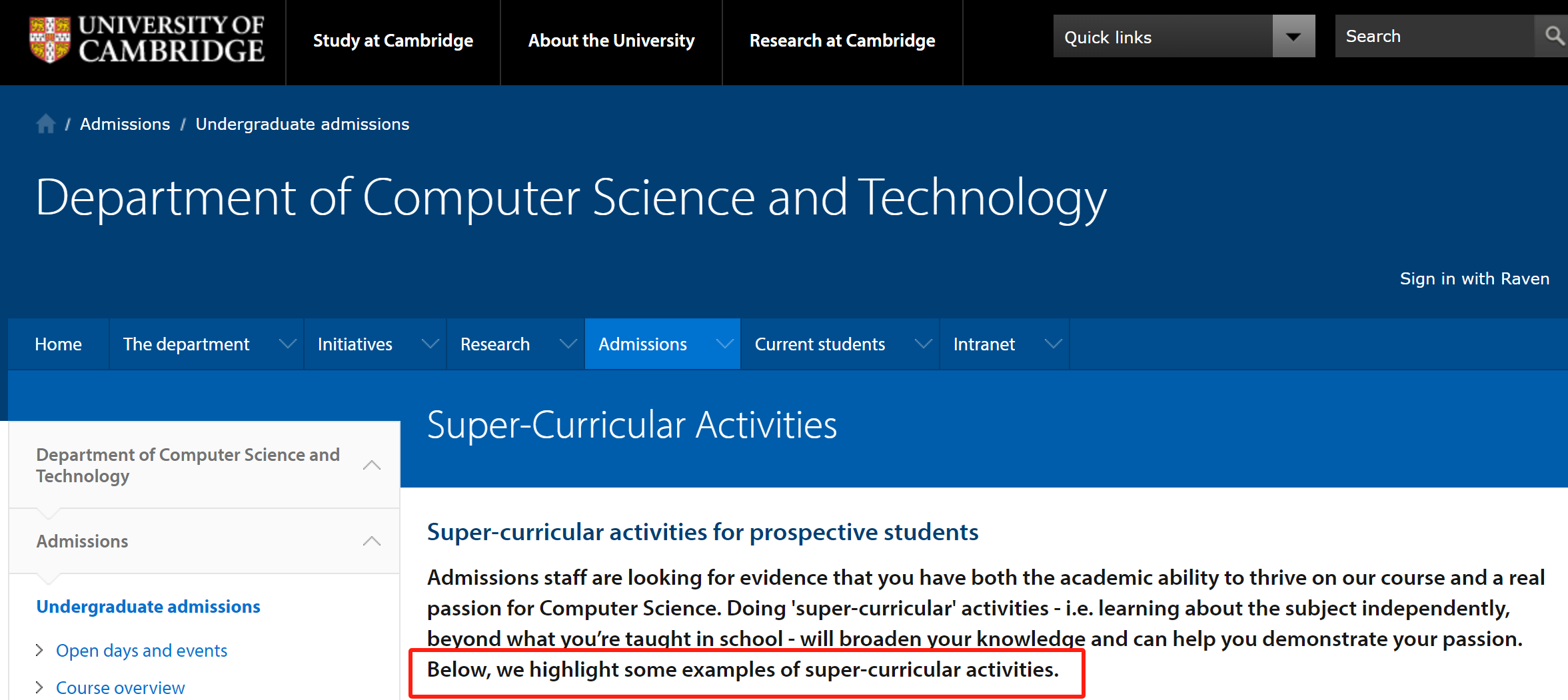
Task: Collapse Department of Computer Science sidebar chevron
Action: [x=372, y=465]
